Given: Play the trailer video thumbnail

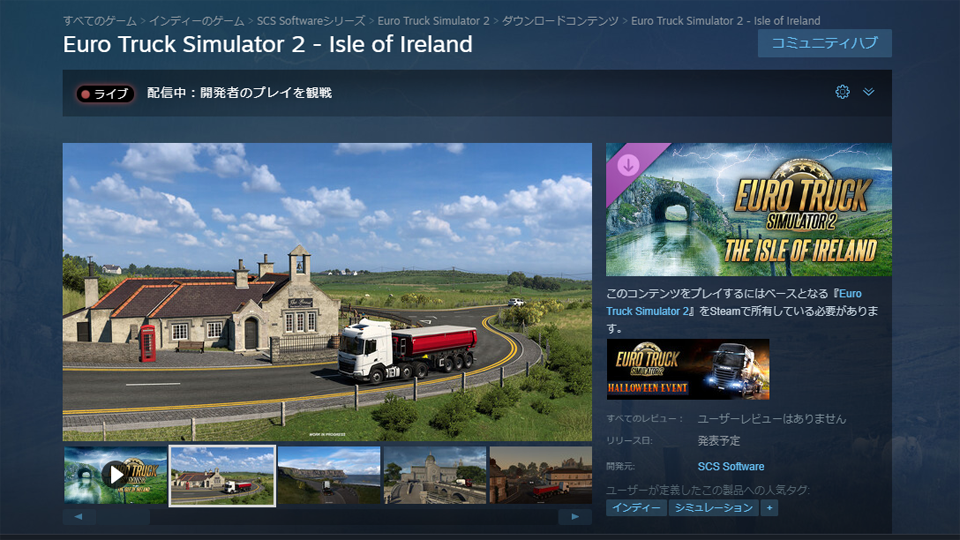Looking at the screenshot, I should pyautogui.click(x=115, y=475).
